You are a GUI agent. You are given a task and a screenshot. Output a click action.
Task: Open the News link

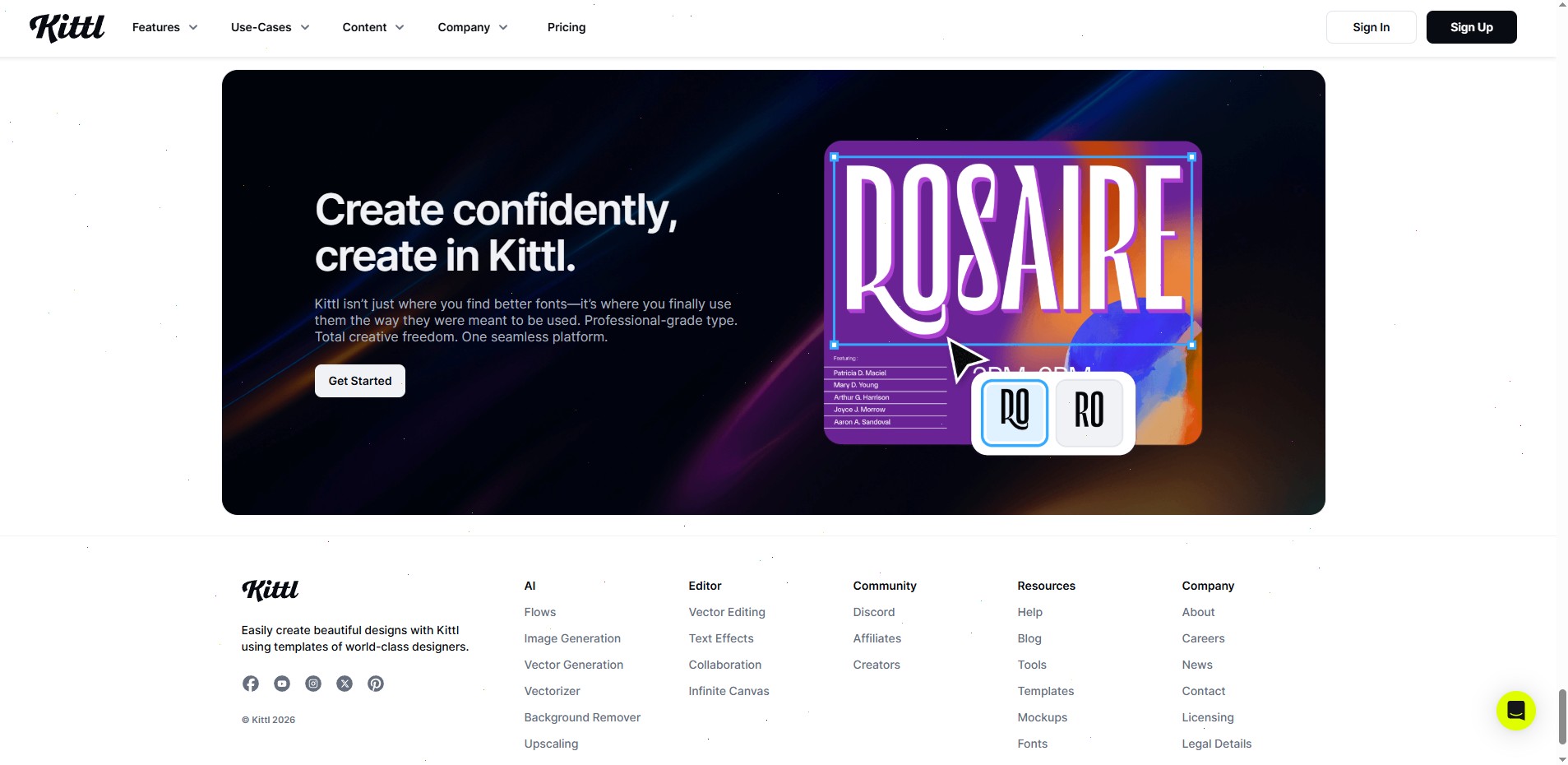click(x=1197, y=665)
